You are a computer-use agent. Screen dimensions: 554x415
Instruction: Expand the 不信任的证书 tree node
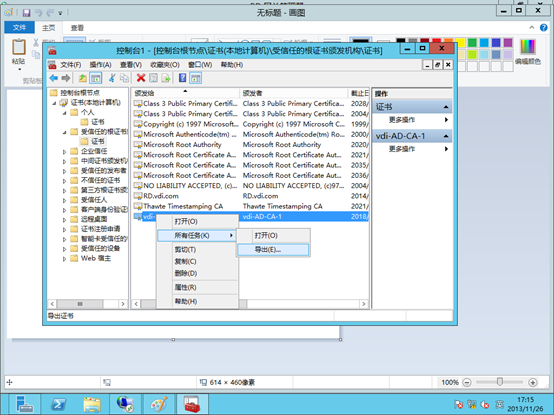coord(64,181)
